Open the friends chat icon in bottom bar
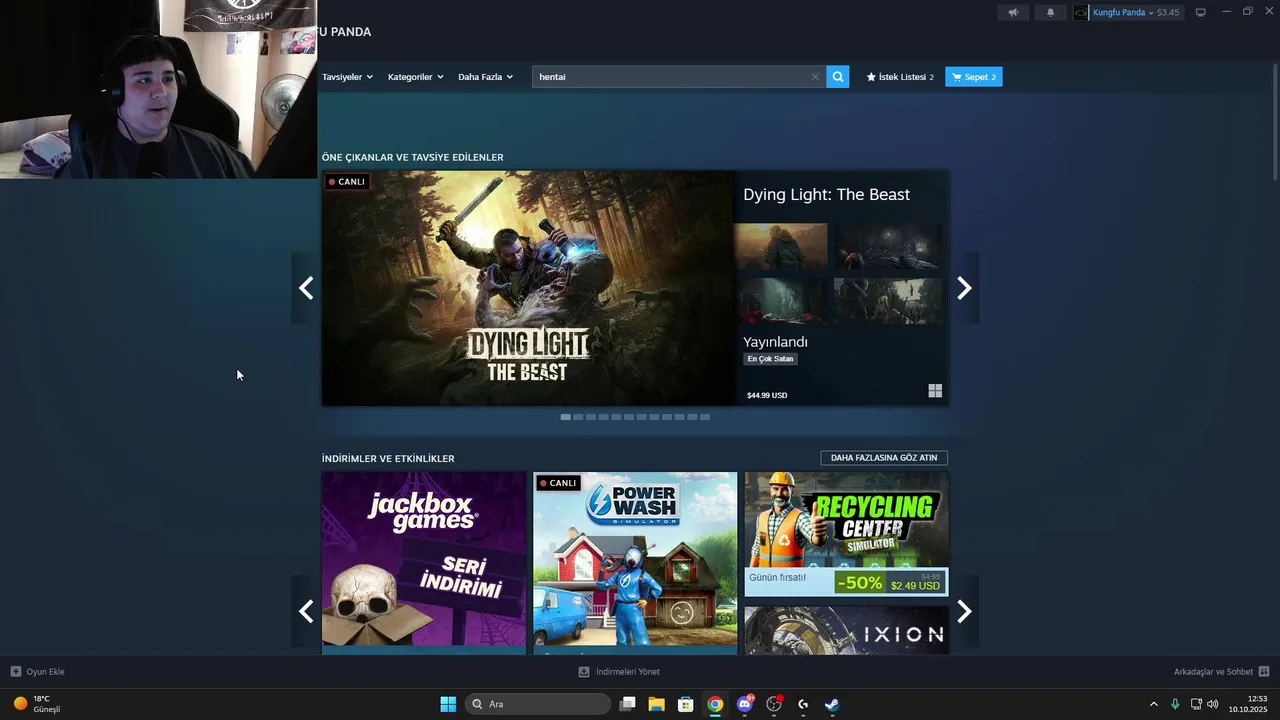Screen dimensions: 1280x720 click(1264, 671)
